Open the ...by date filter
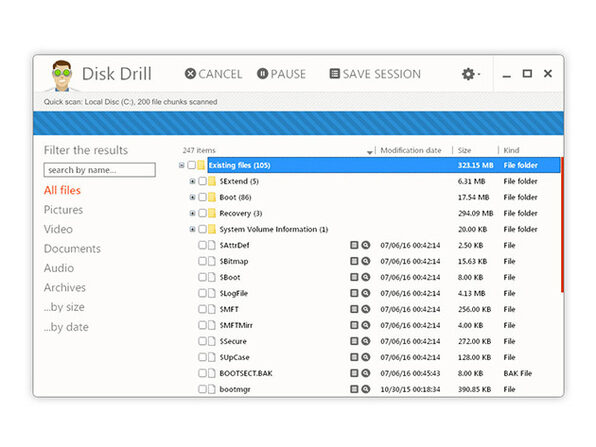This screenshot has width=596, height=447. tap(66, 327)
